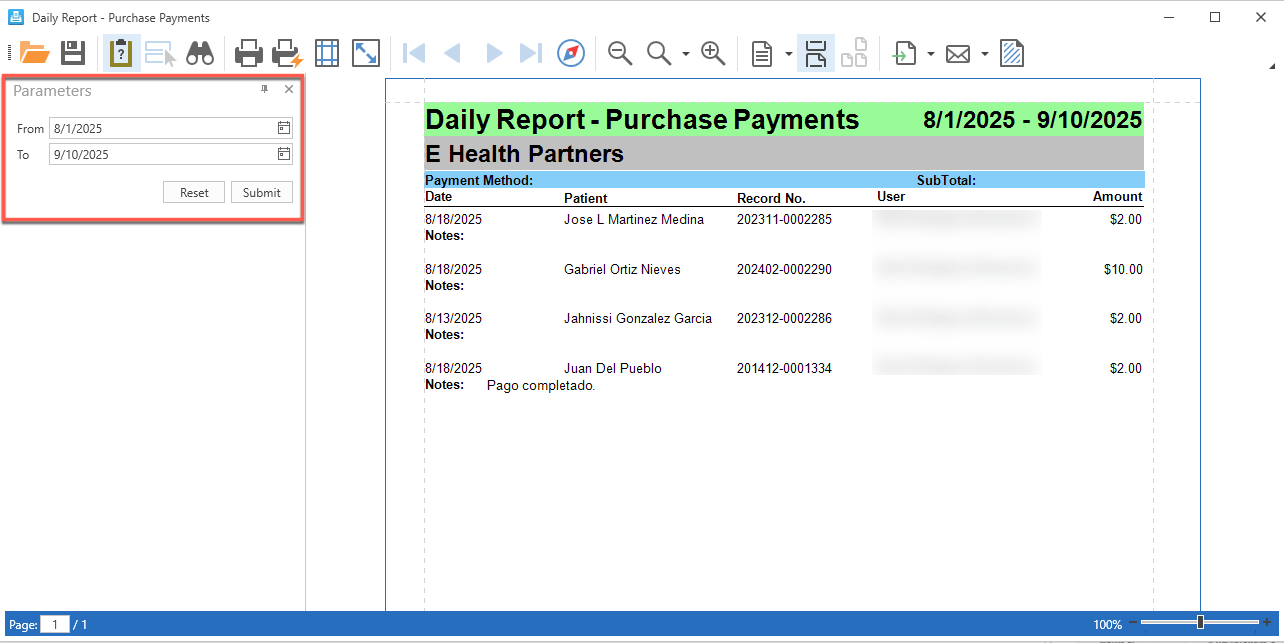1284x643 pixels.
Task: Open the From date calendar picker
Action: coord(284,128)
